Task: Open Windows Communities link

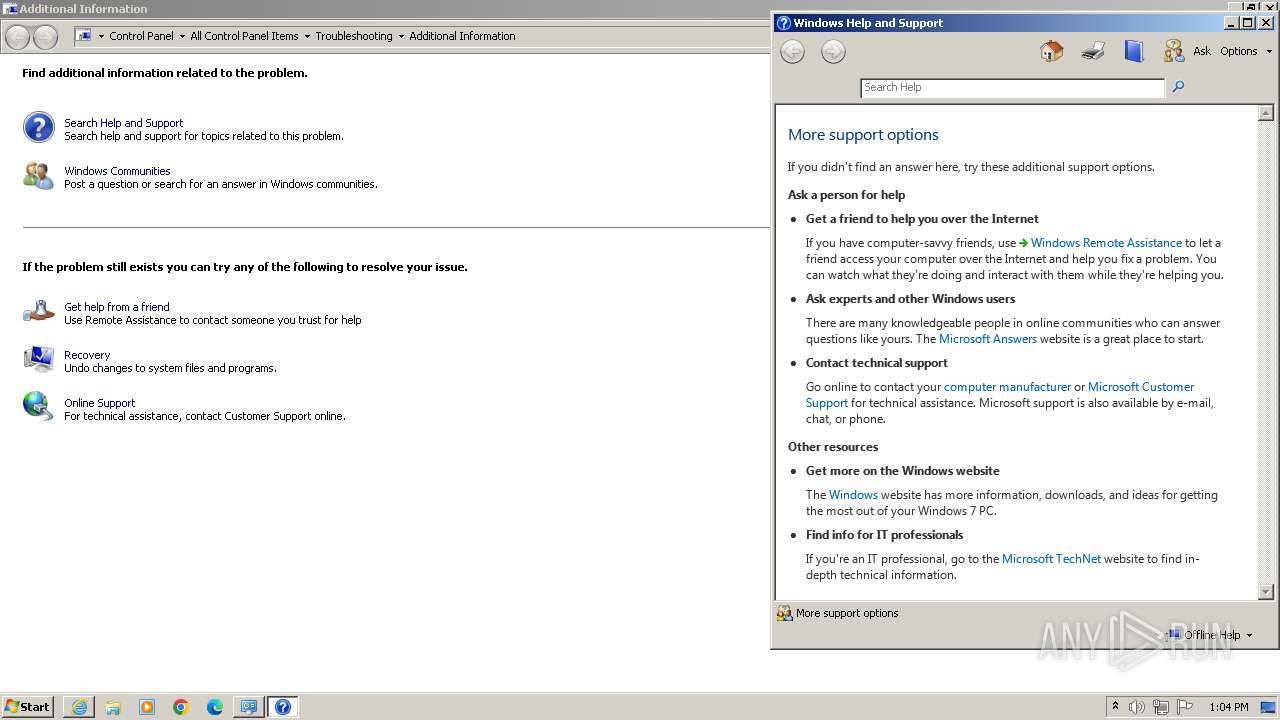Action: (117, 171)
